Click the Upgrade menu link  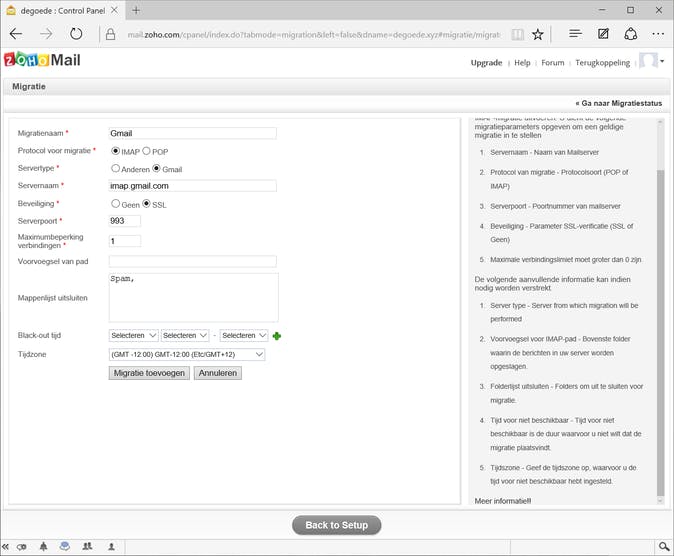click(x=486, y=63)
